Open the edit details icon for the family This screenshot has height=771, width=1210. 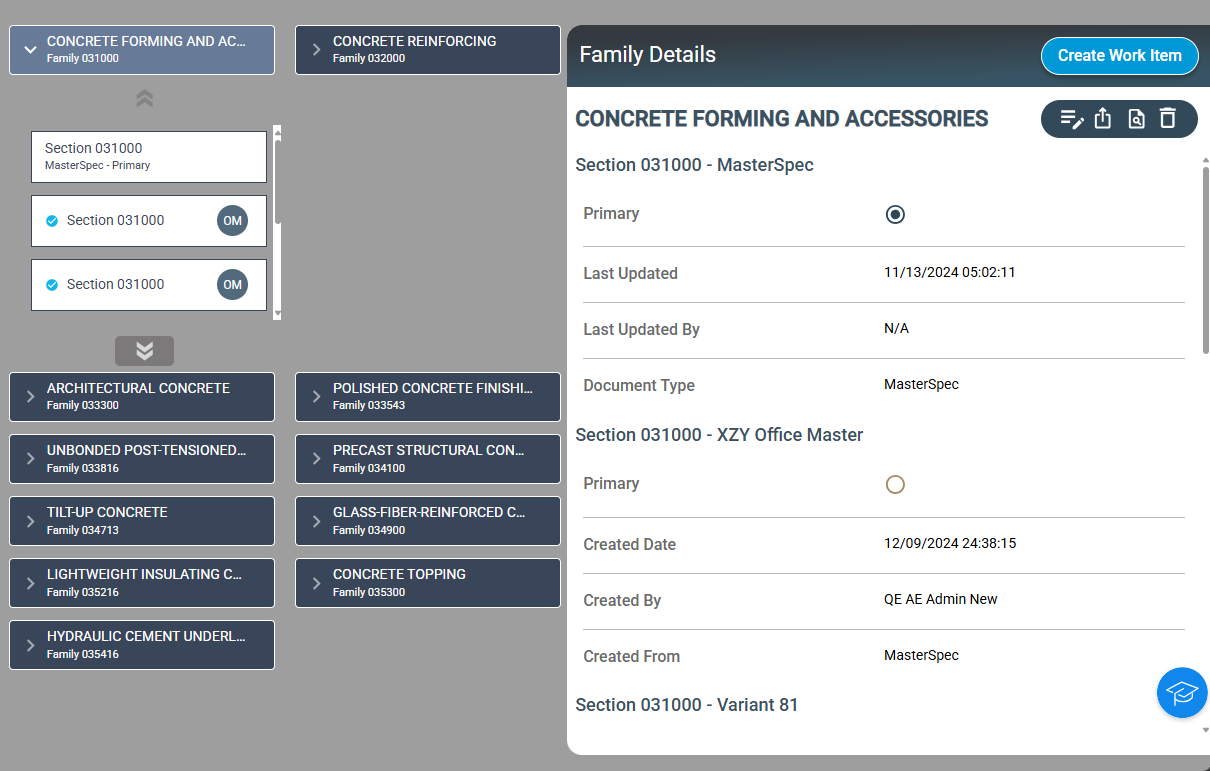pyautogui.click(x=1071, y=119)
